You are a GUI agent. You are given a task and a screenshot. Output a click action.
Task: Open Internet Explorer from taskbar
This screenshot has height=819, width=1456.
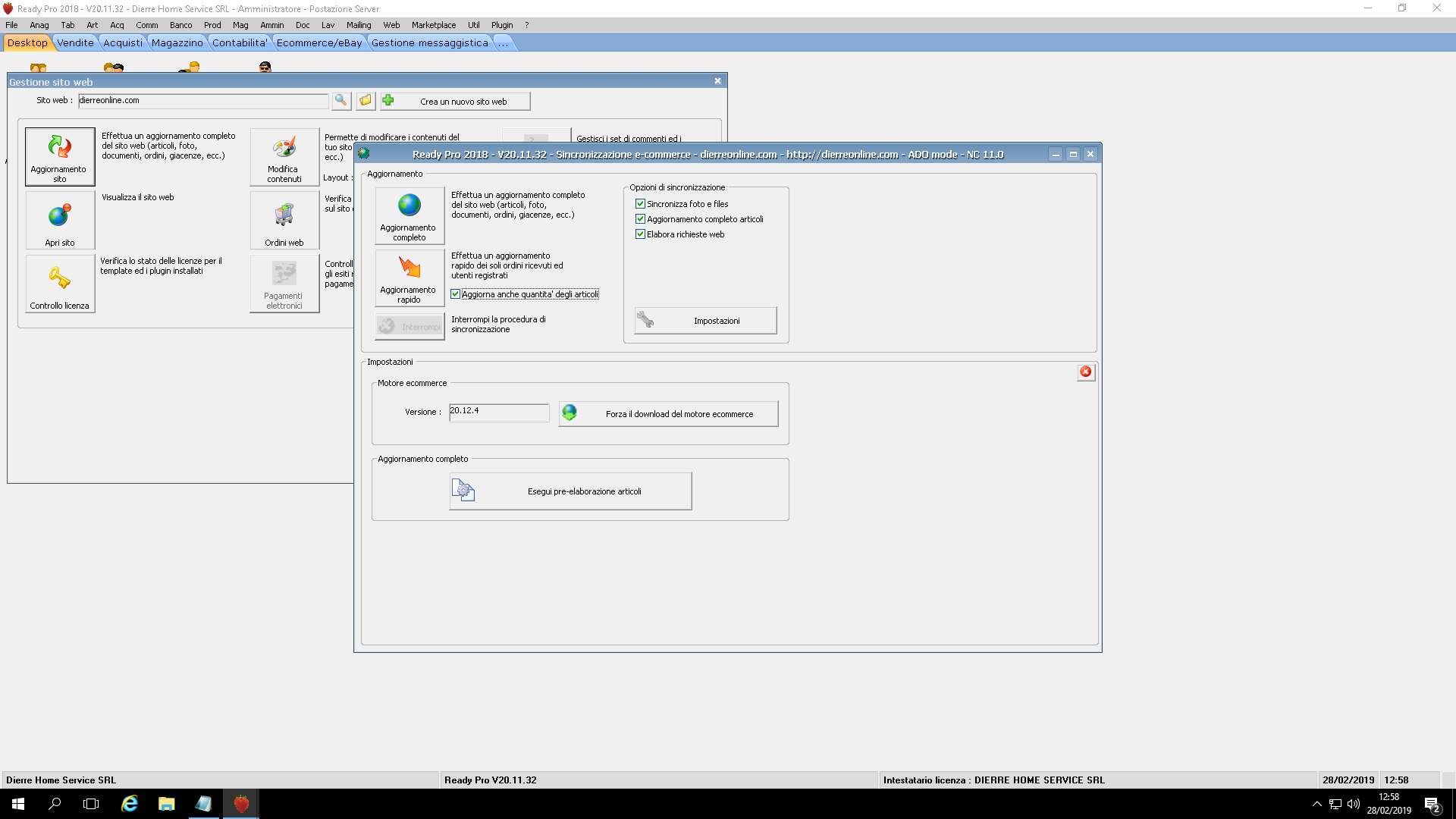(x=130, y=804)
